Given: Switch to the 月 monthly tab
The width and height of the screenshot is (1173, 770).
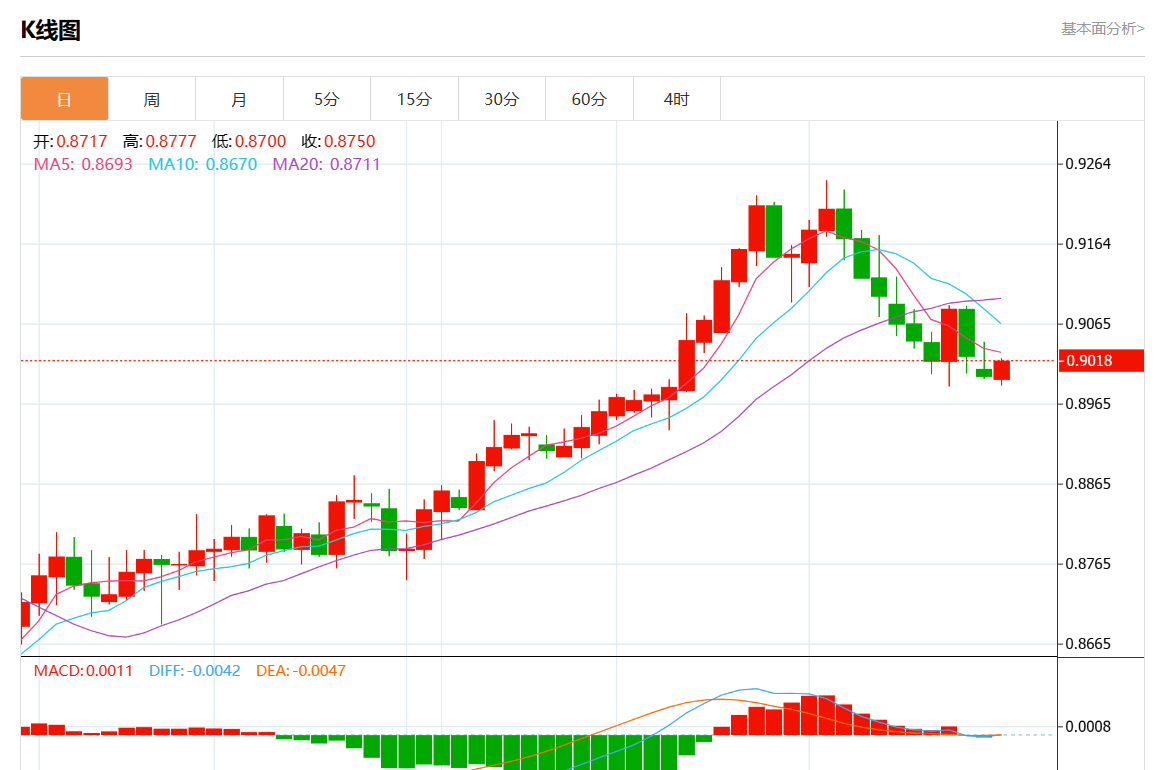Looking at the screenshot, I should [x=239, y=99].
